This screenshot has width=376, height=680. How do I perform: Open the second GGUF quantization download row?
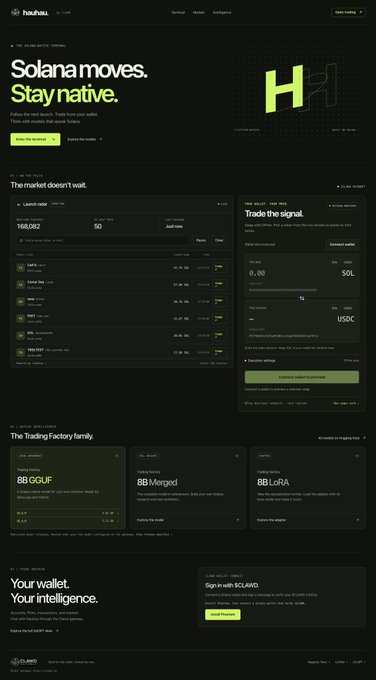tap(68, 521)
